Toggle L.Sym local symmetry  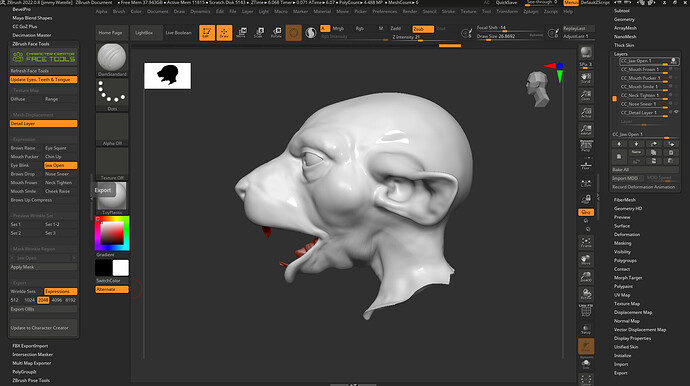point(586,184)
